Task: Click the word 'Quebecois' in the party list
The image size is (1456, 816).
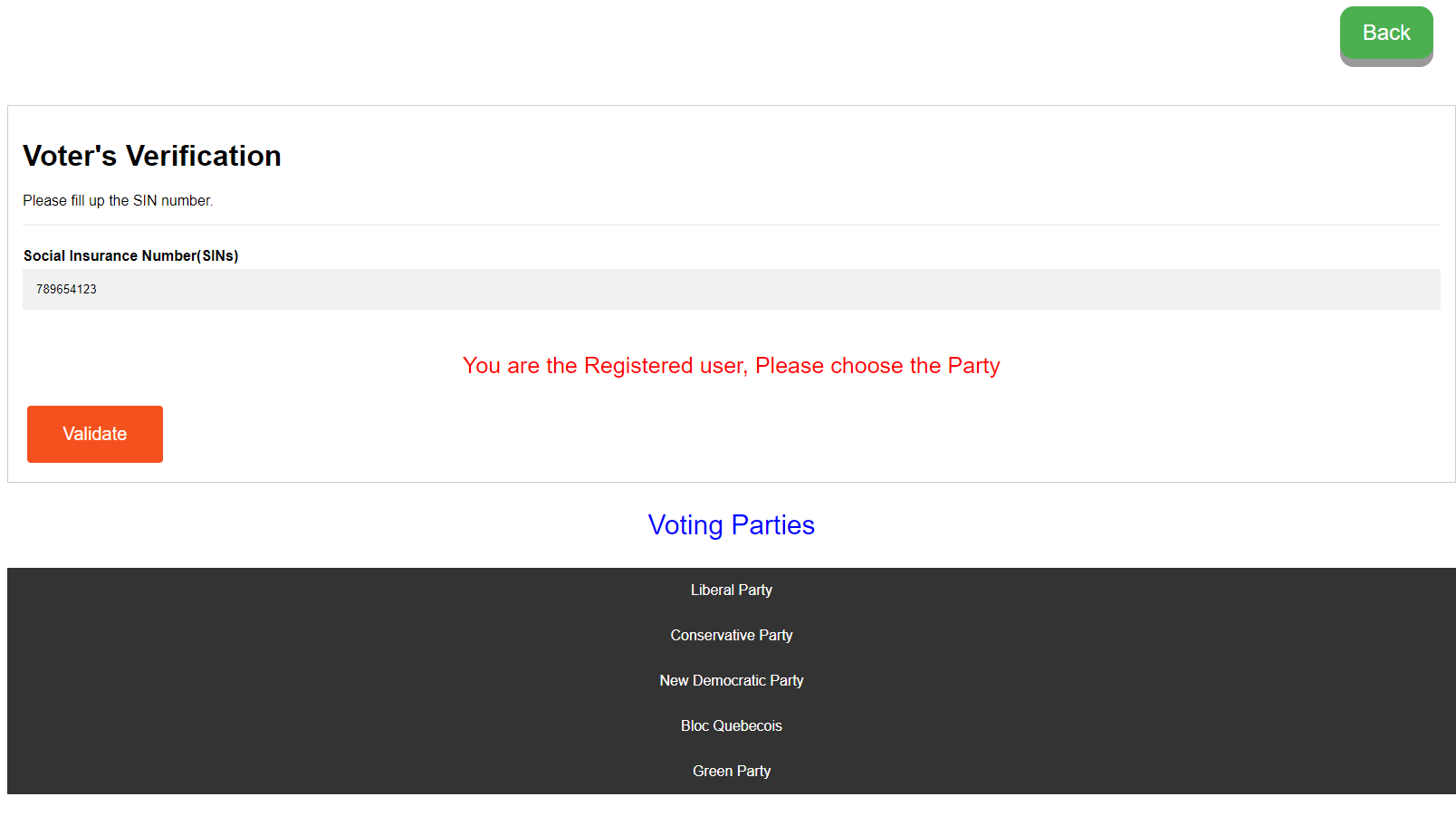Action: (747, 726)
